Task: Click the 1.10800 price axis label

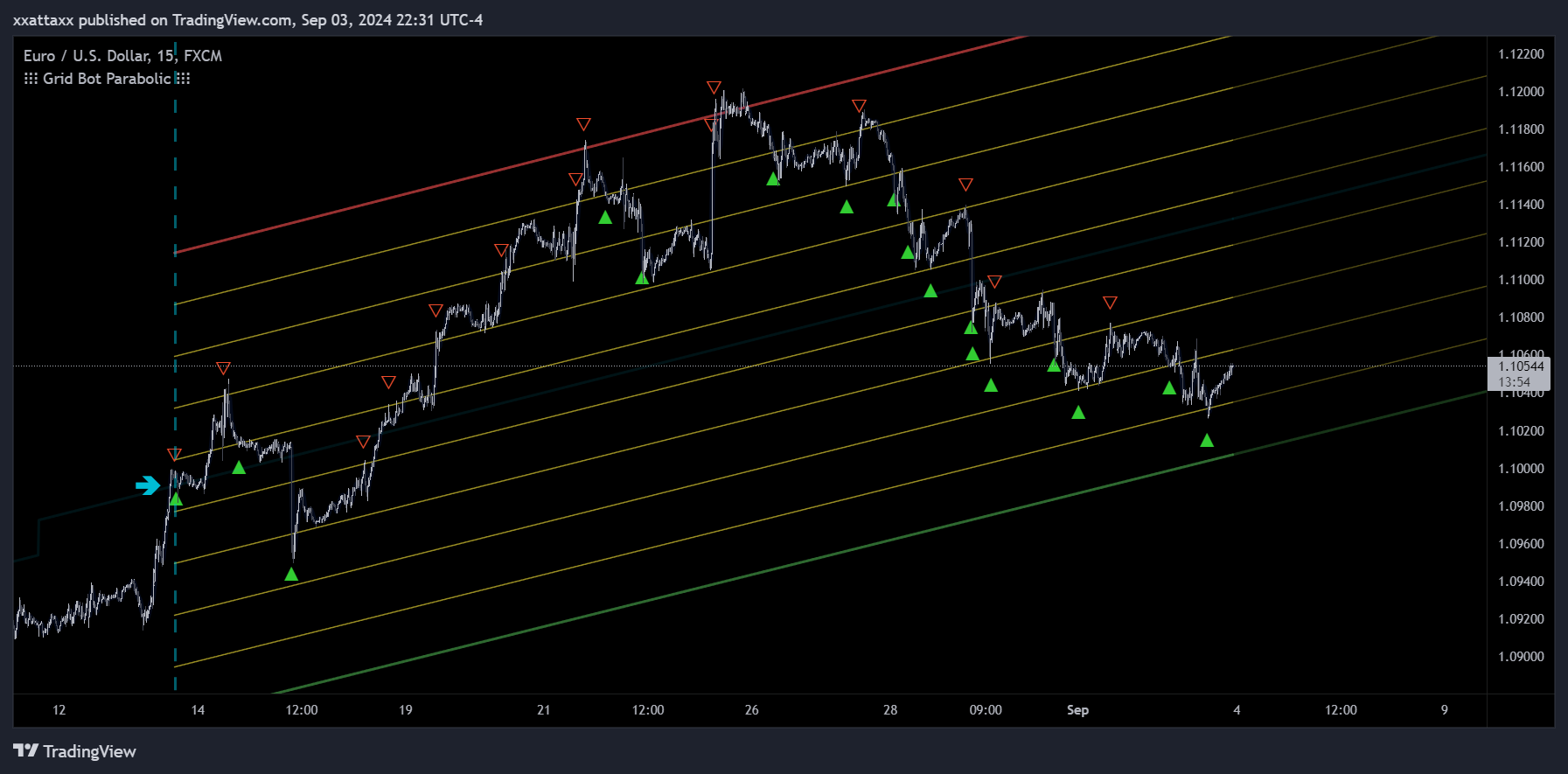Action: [x=1521, y=317]
